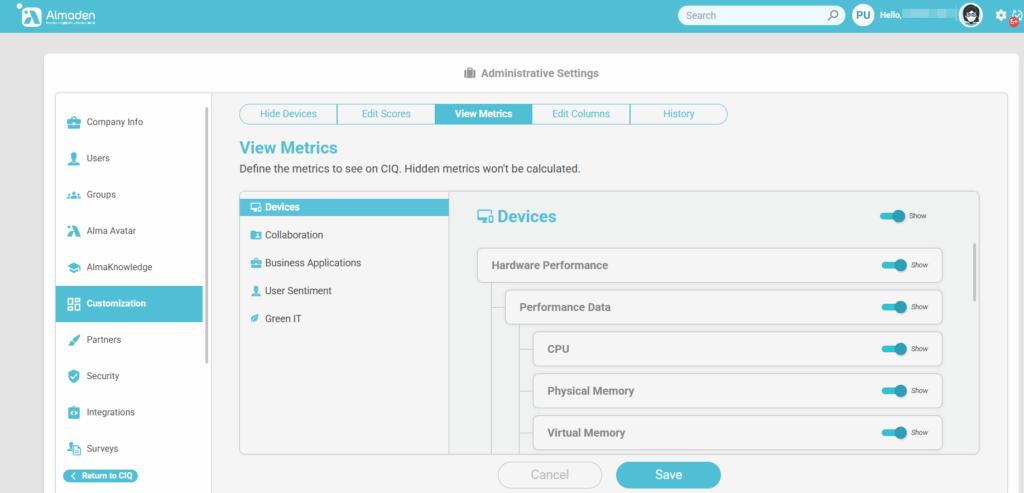Click the Integrations icon in sidebar
This screenshot has height=493, width=1024.
coord(74,413)
